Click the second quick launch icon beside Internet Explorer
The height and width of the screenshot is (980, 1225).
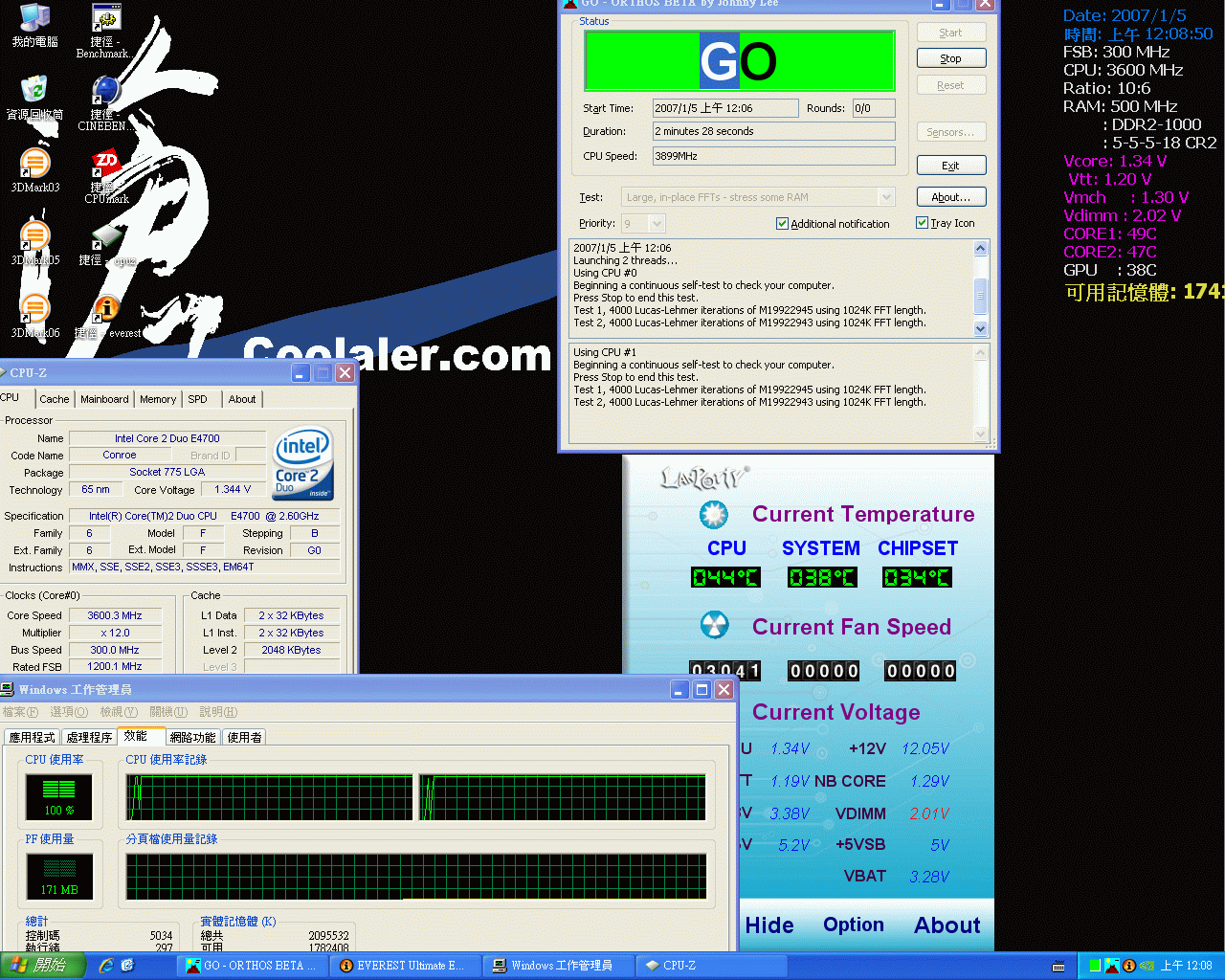[x=127, y=966]
